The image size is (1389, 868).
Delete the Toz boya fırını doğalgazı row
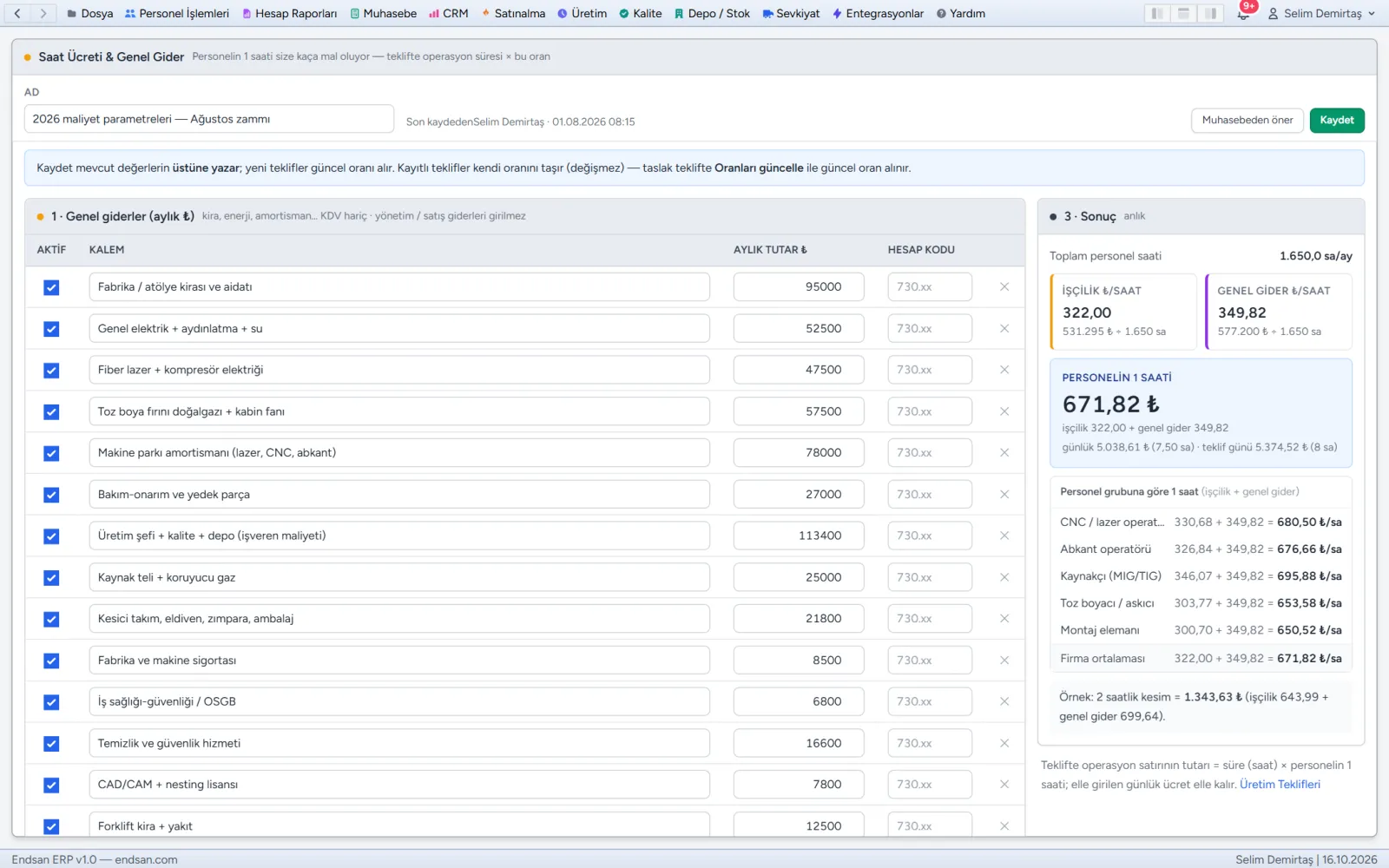coord(1004,411)
